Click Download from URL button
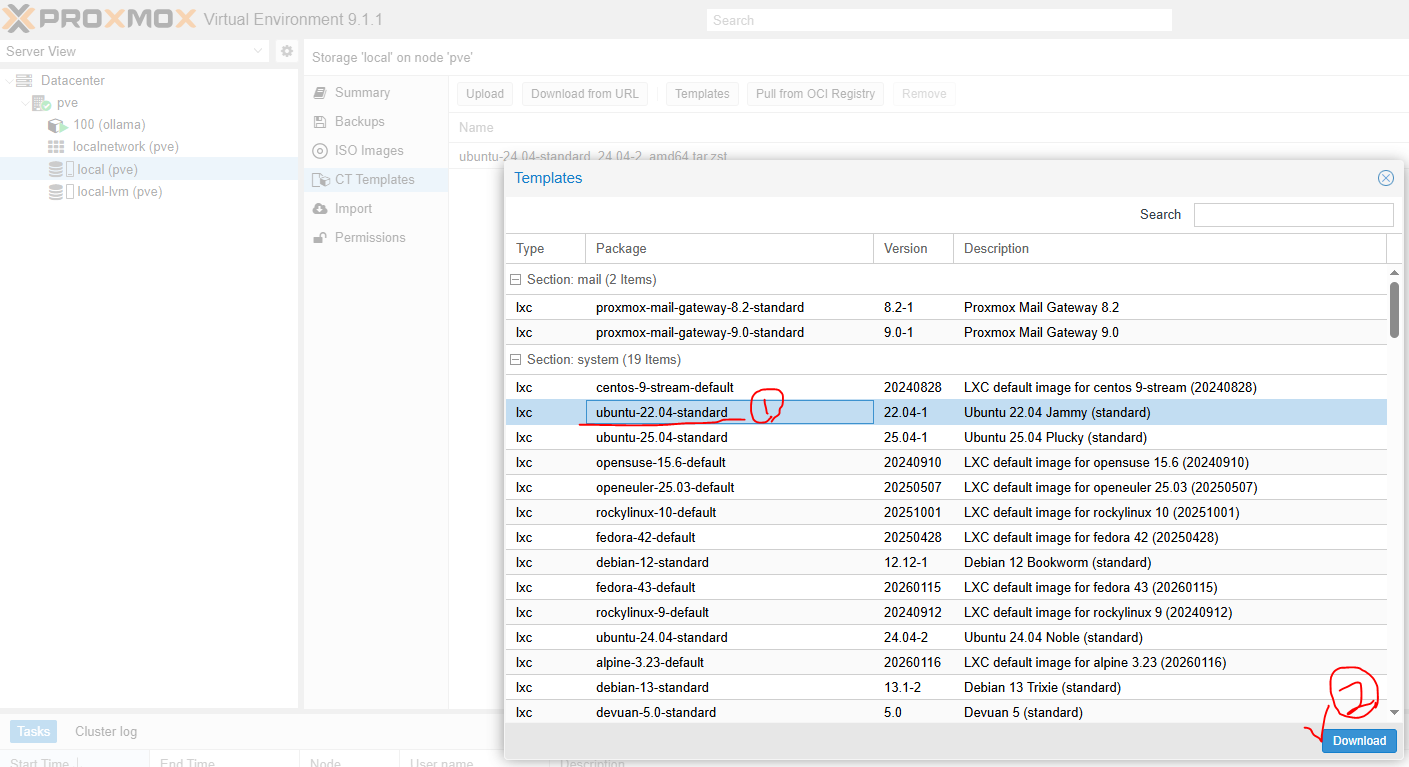The height and width of the screenshot is (767, 1409). tap(585, 94)
